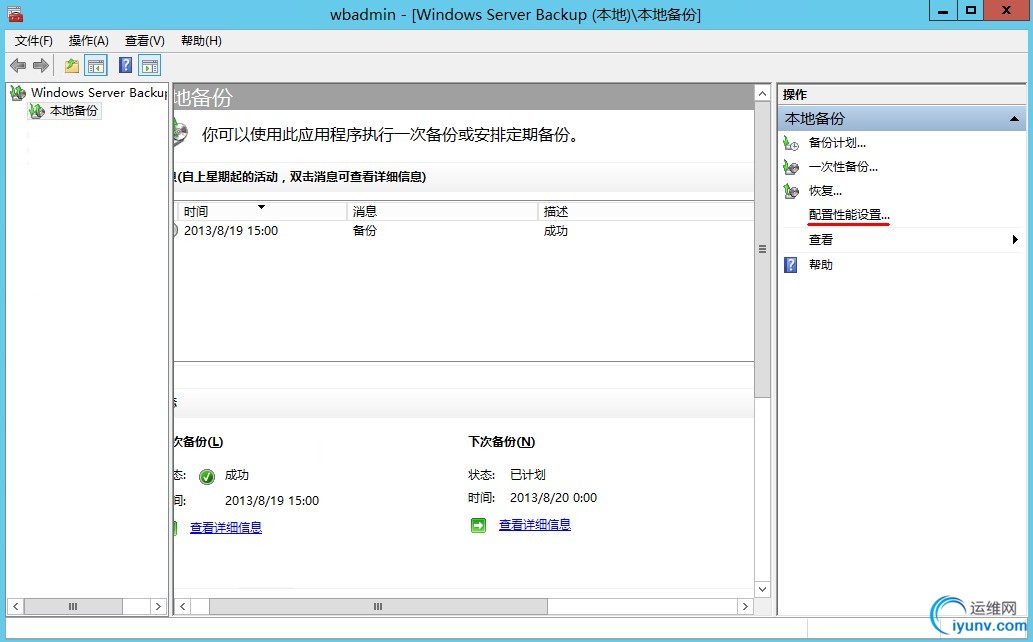
Task: Click the wbadmin app icon in title bar
Action: coord(14,14)
